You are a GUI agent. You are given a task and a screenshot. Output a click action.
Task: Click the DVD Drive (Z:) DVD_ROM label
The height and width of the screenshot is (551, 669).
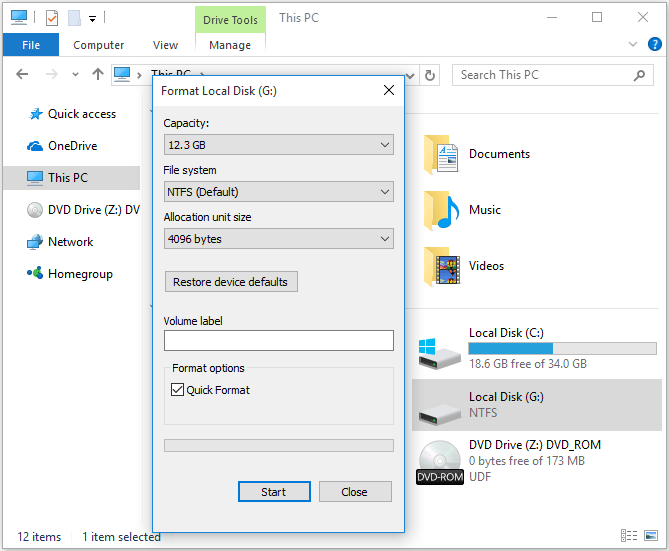(535, 445)
